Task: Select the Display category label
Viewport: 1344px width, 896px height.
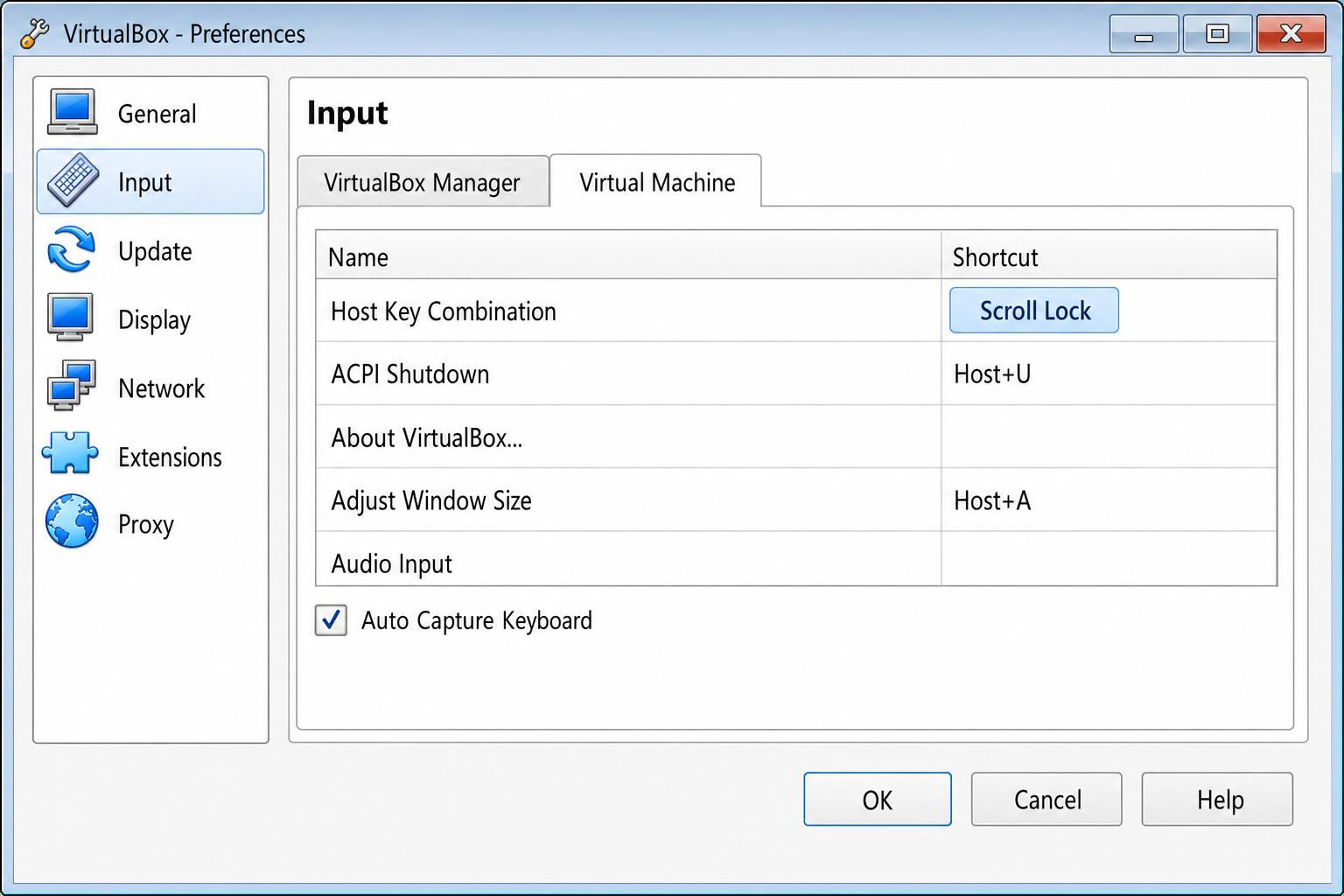Action: (154, 320)
